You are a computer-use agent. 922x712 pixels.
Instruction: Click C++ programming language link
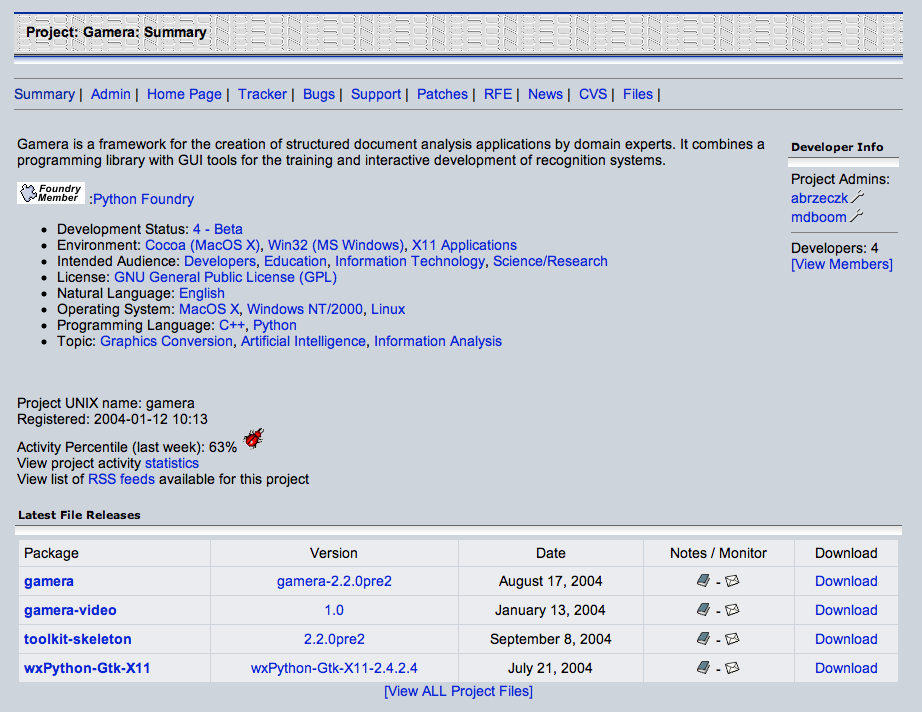tap(232, 325)
